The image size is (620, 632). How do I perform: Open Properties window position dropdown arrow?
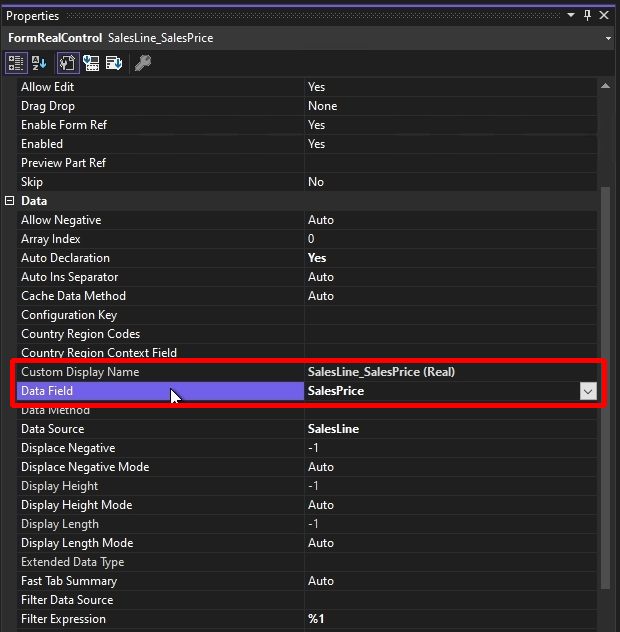tap(572, 15)
